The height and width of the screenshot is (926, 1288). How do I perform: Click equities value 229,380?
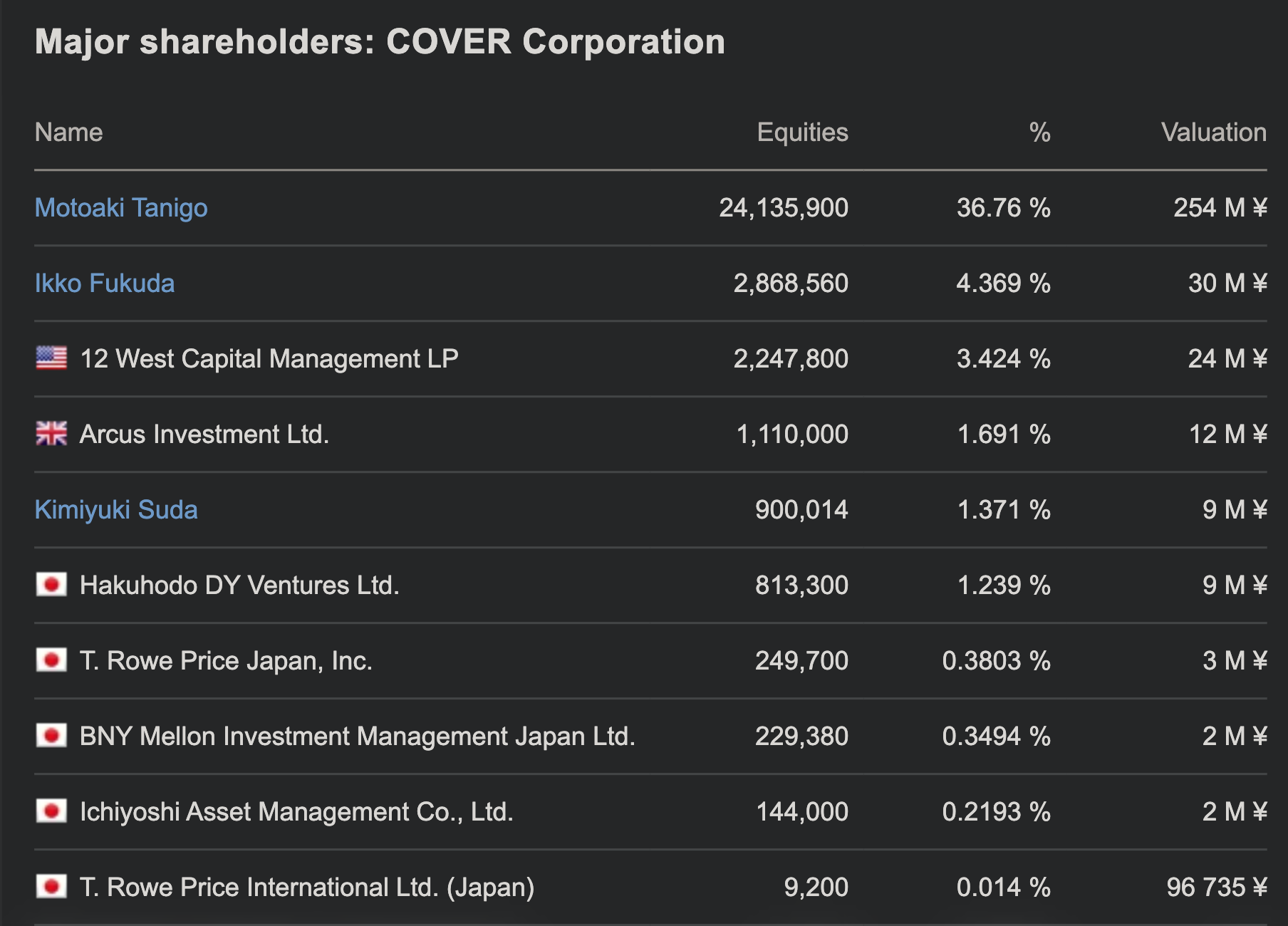click(x=802, y=737)
